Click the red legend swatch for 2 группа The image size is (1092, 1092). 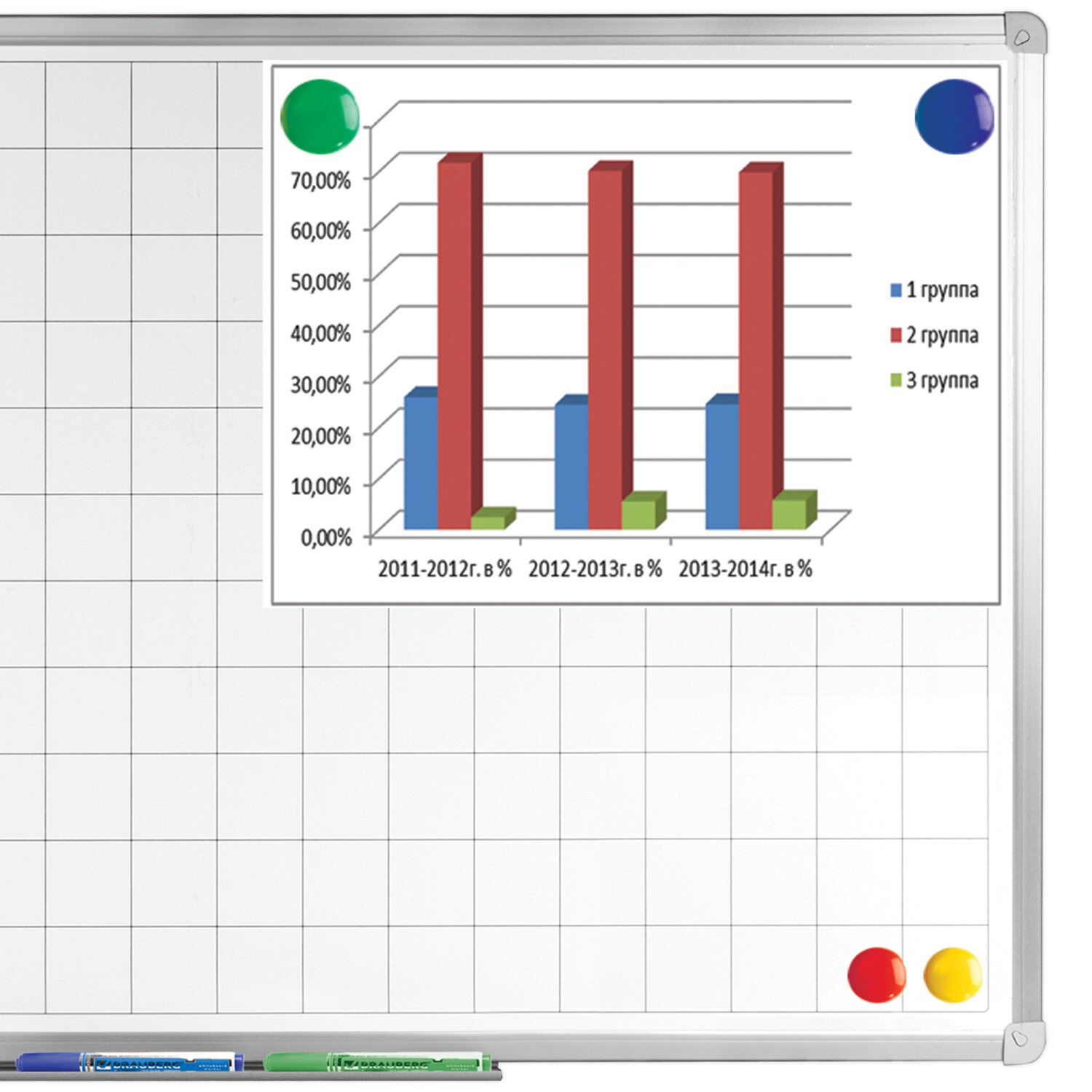[896, 335]
